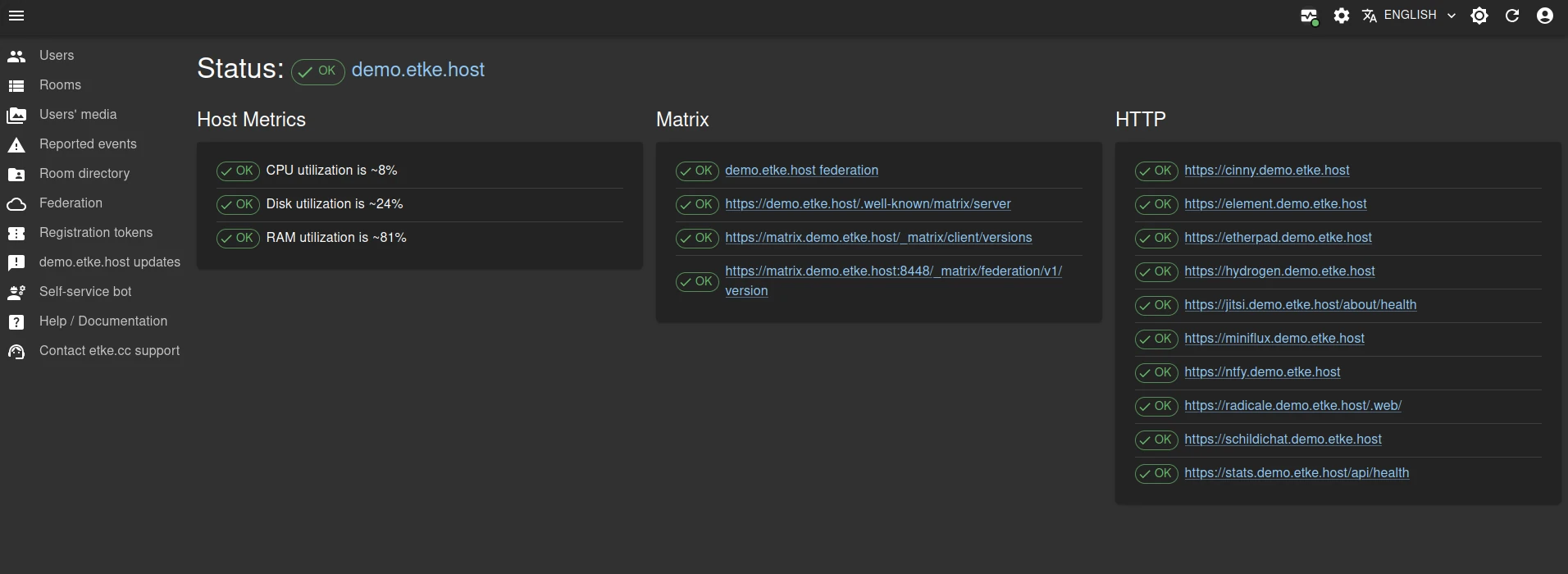Open the Rooms menu item
Image resolution: width=1568 pixels, height=574 pixels.
point(60,85)
